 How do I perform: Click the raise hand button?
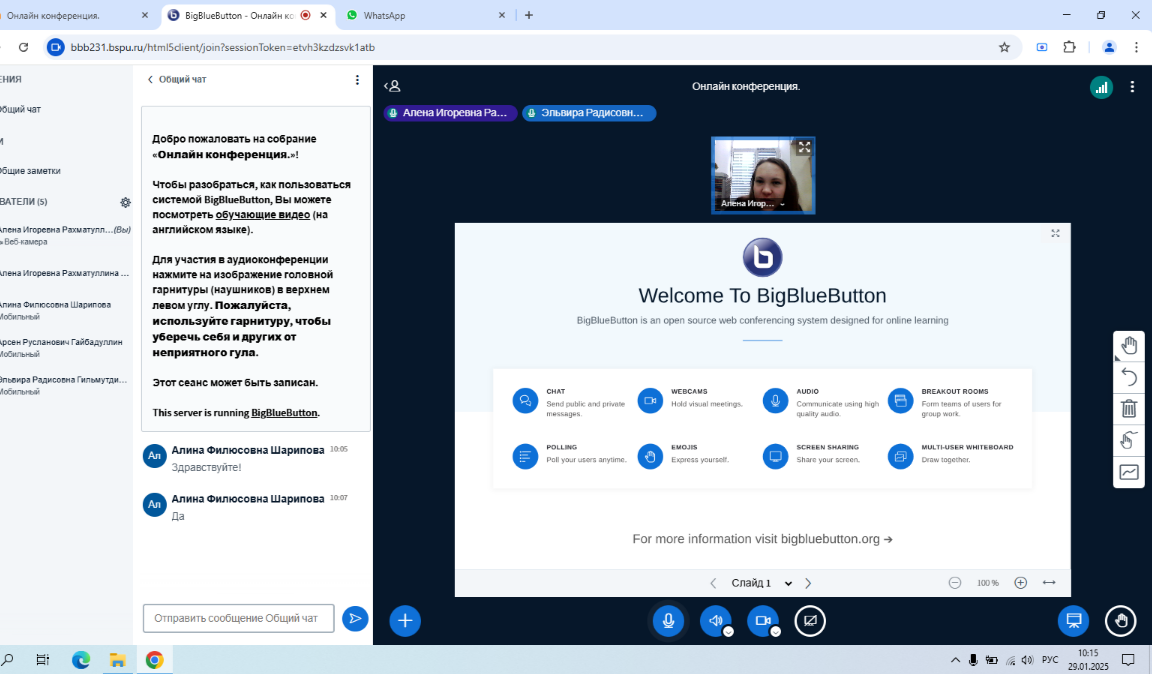pos(1120,621)
